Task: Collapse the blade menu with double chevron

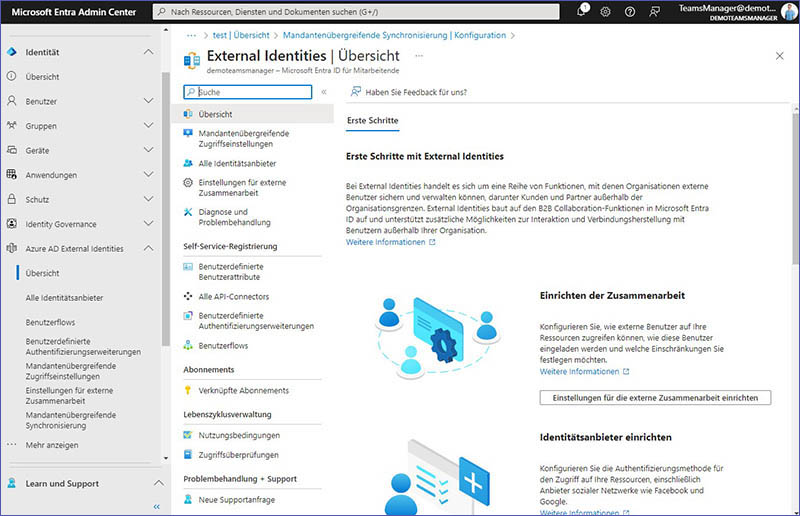Action: click(x=324, y=92)
